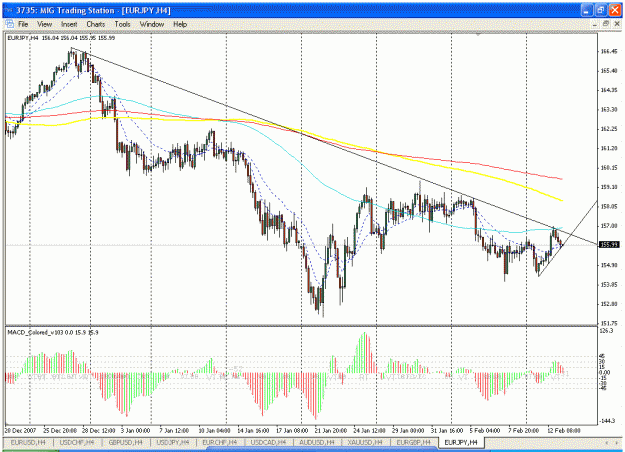Click the current price label 155.99

(x=609, y=245)
